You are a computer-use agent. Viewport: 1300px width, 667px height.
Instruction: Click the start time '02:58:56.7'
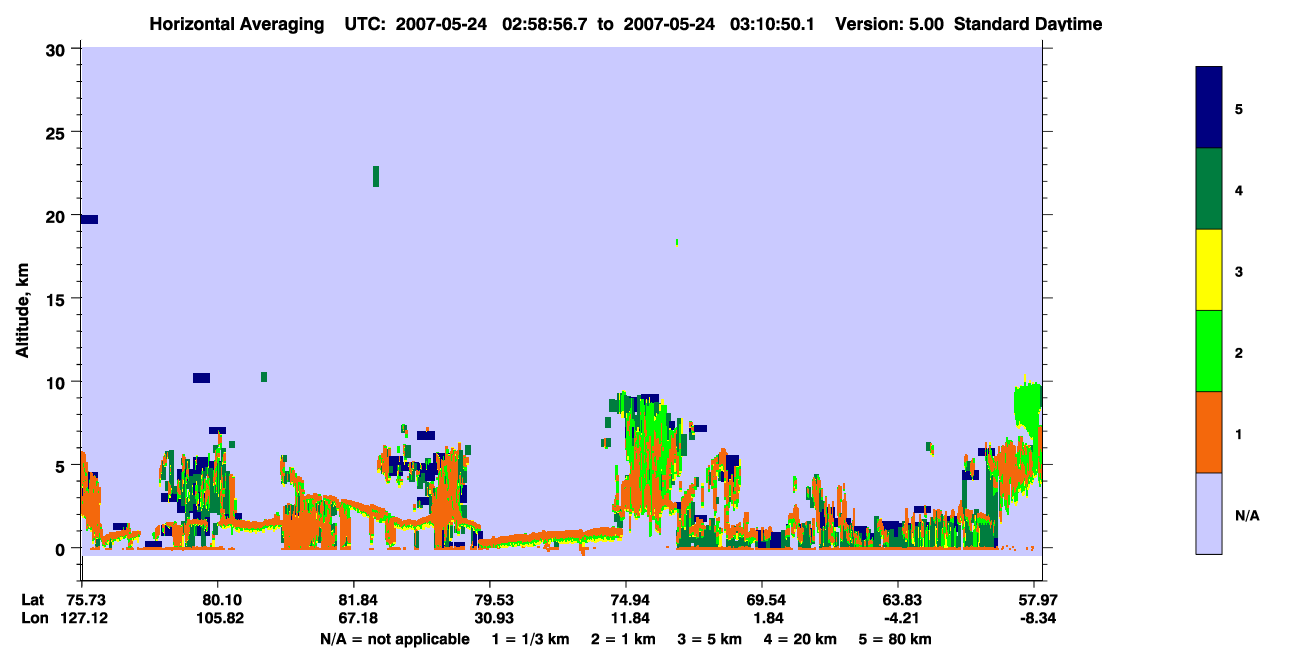tap(543, 24)
